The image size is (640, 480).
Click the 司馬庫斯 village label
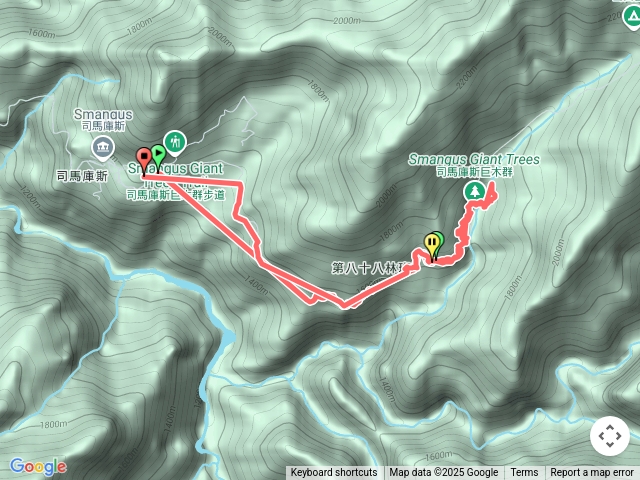82,176
